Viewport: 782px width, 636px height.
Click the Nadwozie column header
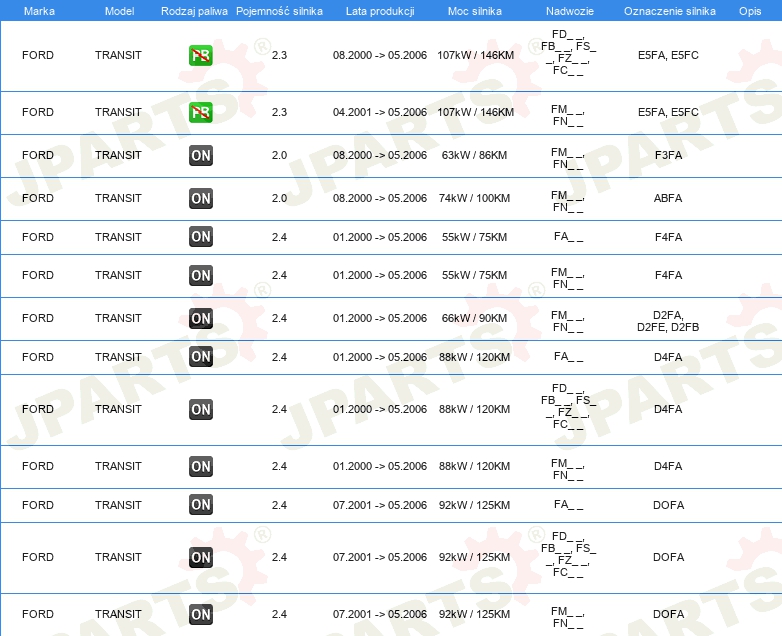[x=570, y=11]
